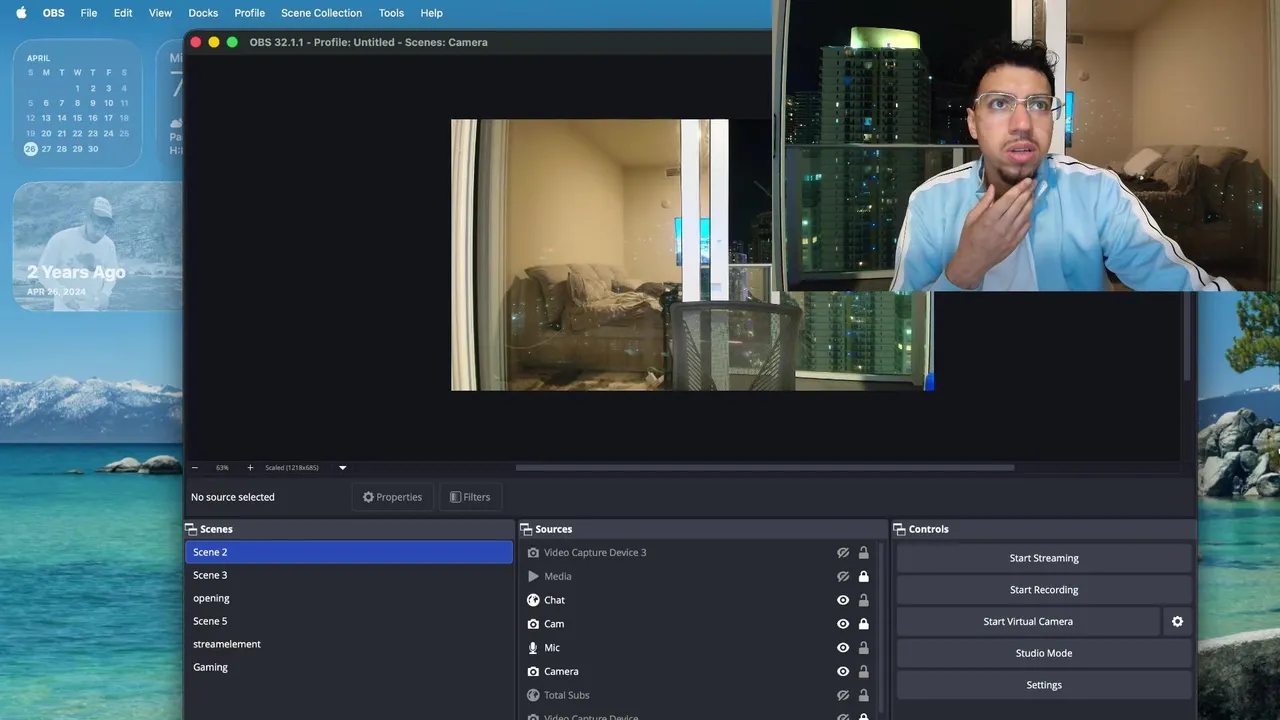Click the Controls dock panel icon
1280x720 pixels.
pyautogui.click(x=900, y=529)
